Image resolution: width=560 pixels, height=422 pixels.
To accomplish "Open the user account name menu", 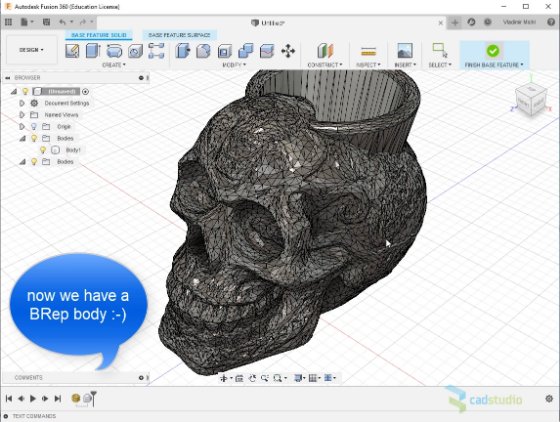I will point(519,22).
